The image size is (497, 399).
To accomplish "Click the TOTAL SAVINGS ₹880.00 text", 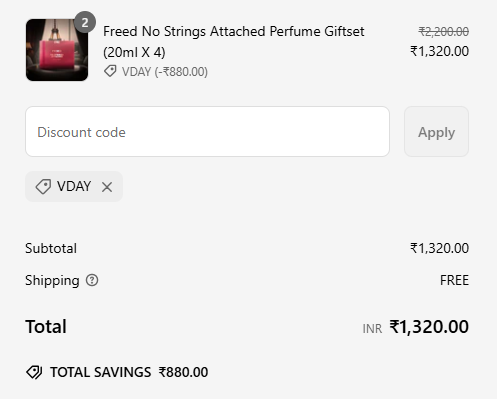I will click(x=129, y=372).
